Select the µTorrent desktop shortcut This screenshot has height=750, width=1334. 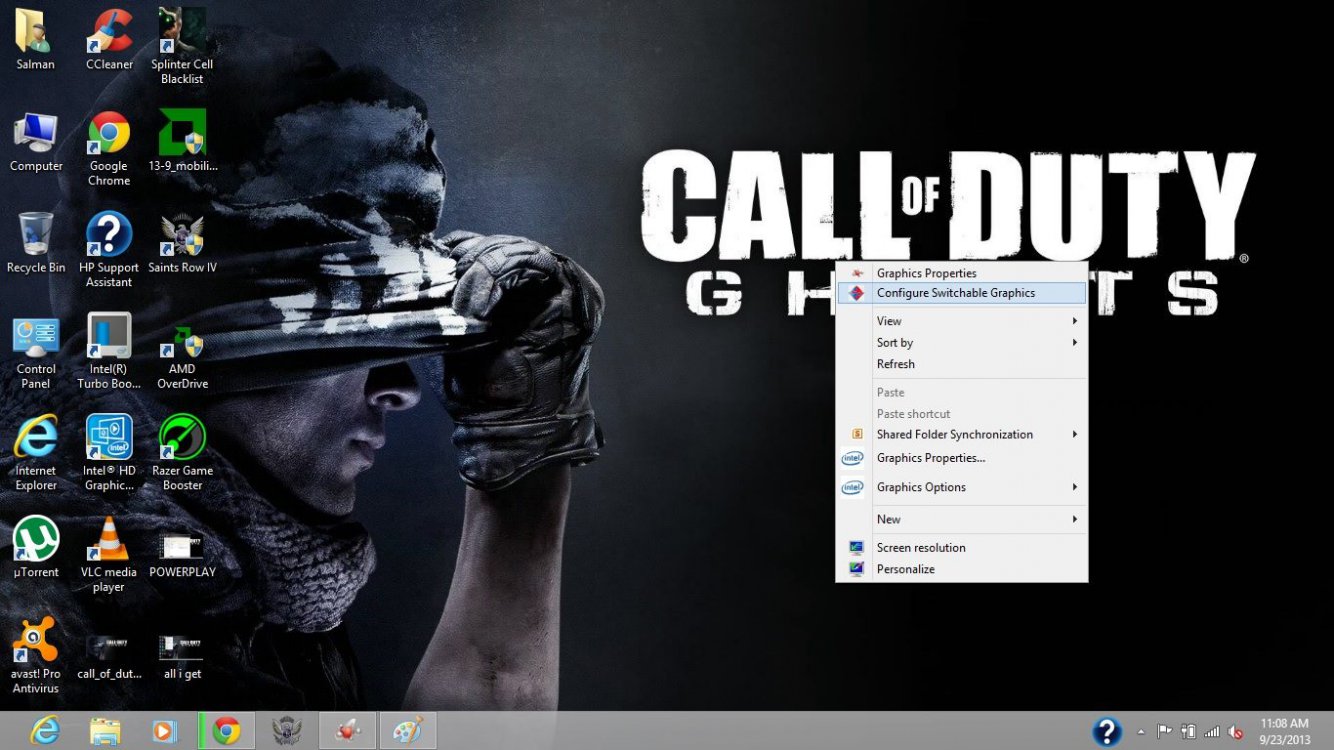point(36,547)
